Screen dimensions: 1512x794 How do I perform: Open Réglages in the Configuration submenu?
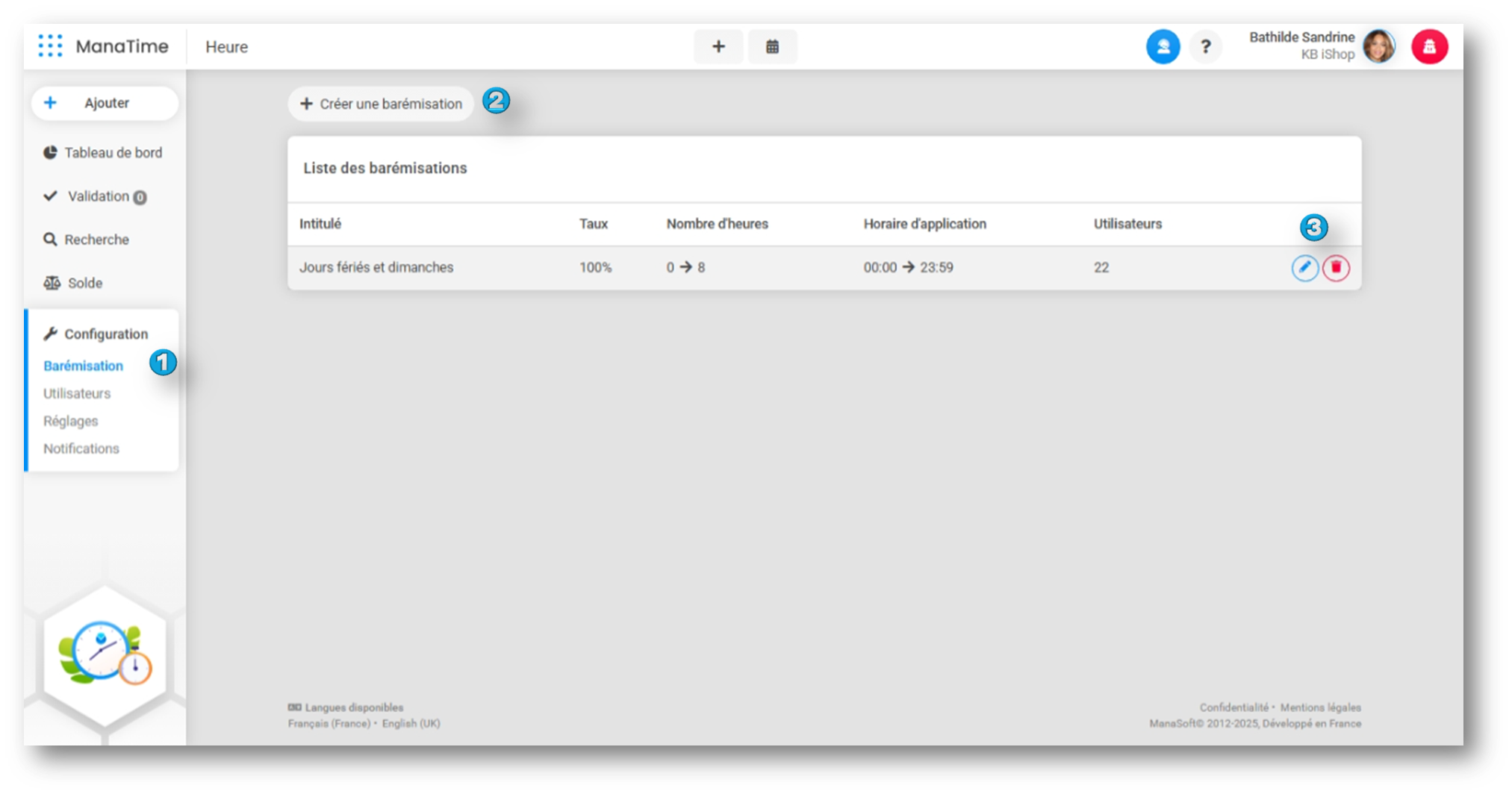tap(71, 421)
